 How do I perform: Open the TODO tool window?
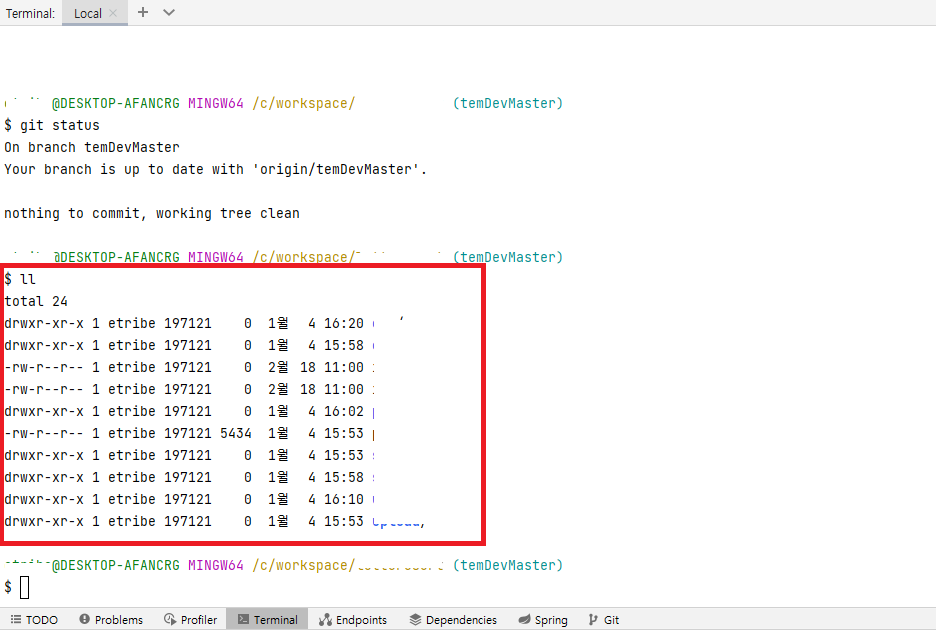pyautogui.click(x=33, y=619)
